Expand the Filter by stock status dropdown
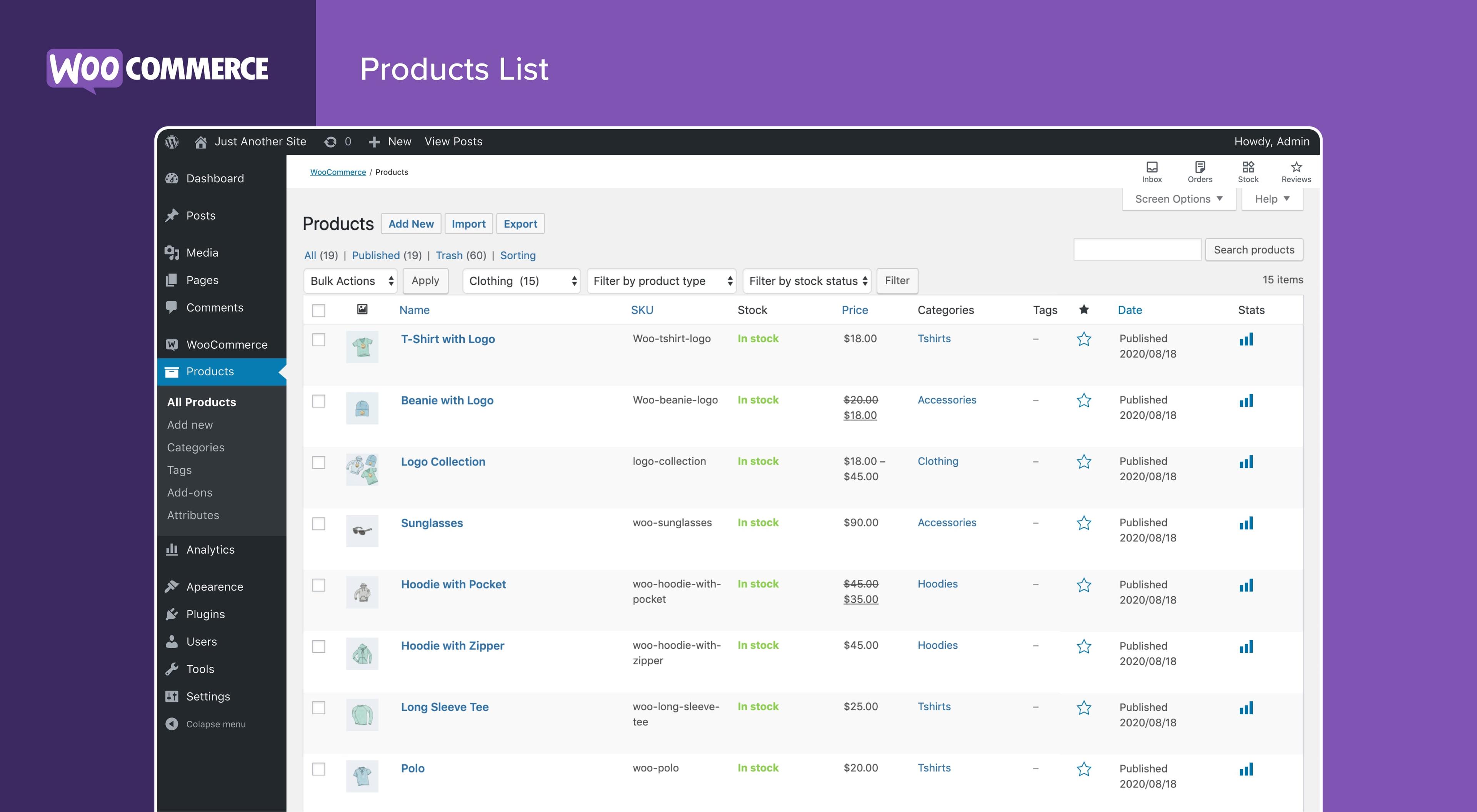 [x=808, y=280]
